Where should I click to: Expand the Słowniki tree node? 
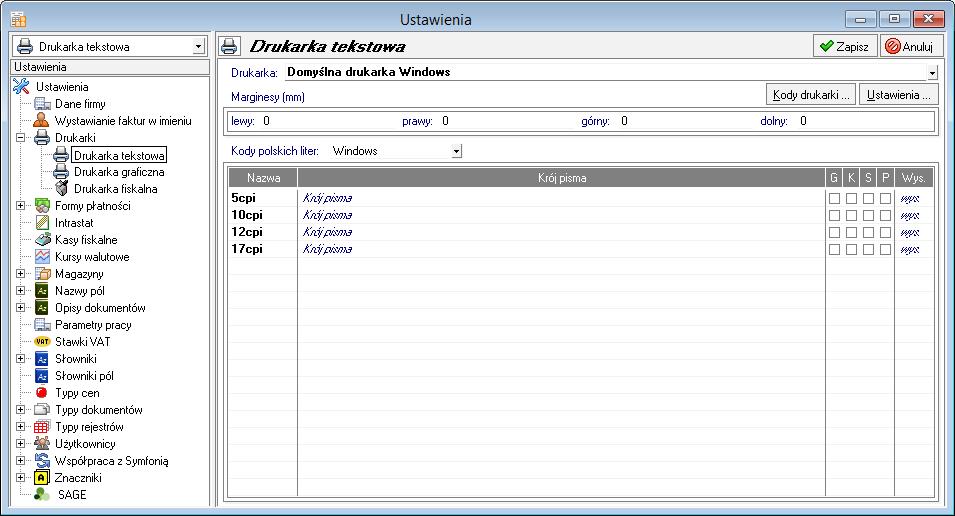[20, 359]
